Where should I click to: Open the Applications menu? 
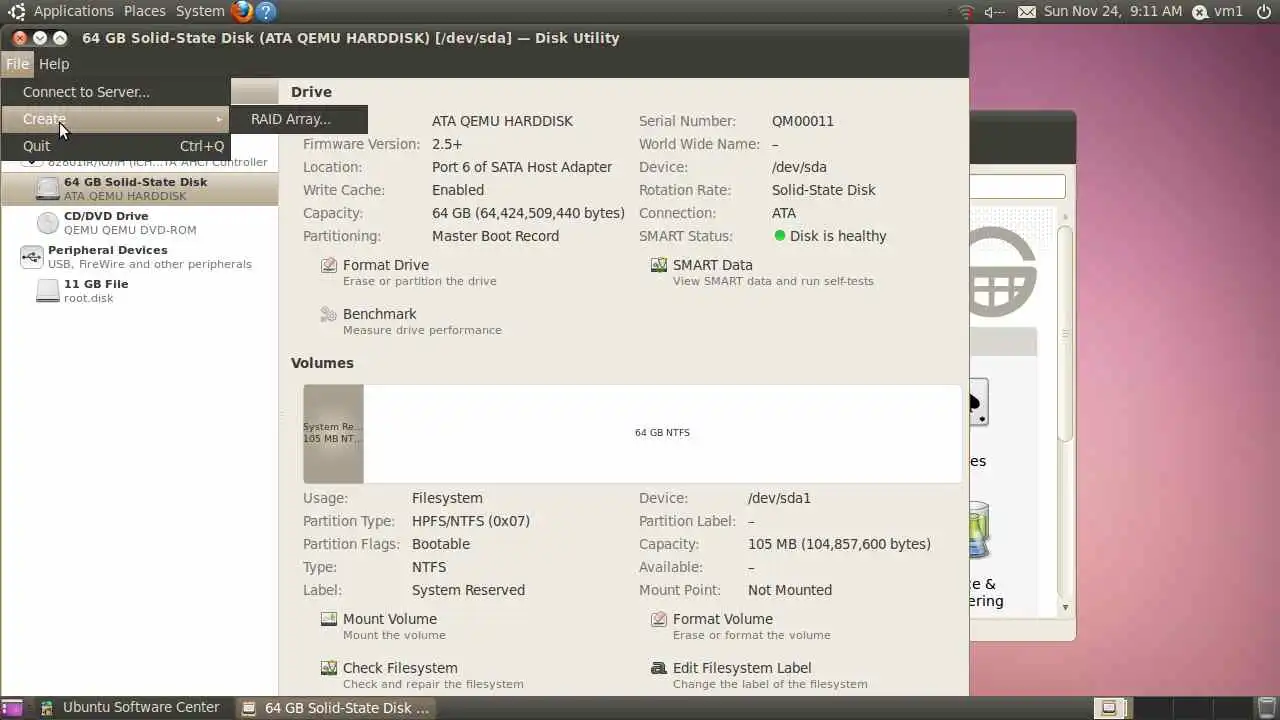pos(73,11)
